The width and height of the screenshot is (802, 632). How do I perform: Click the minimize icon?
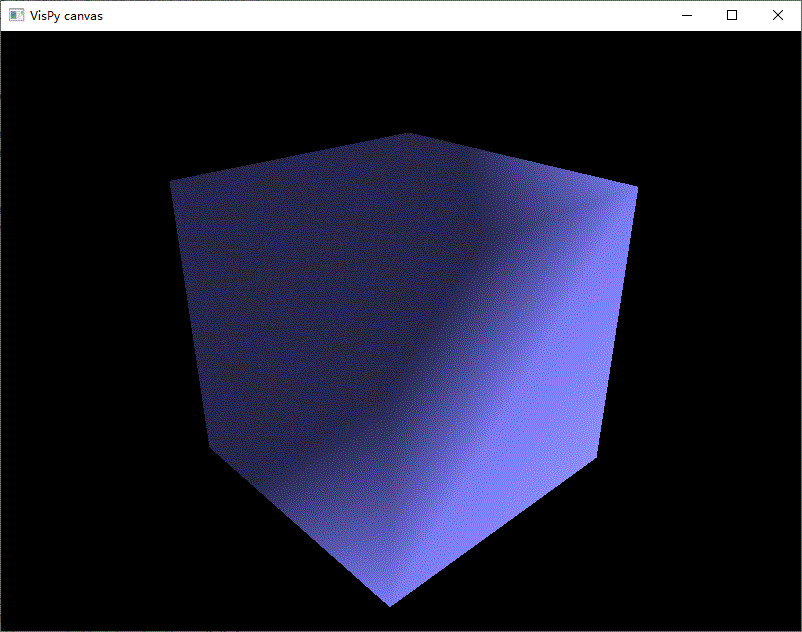(686, 15)
